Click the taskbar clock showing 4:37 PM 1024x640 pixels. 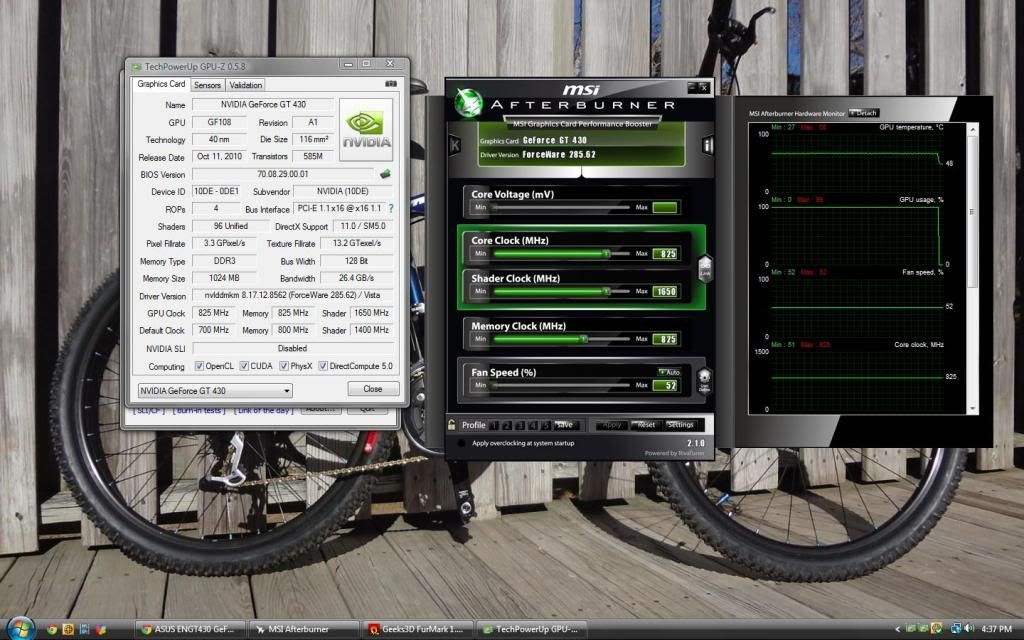(996, 629)
